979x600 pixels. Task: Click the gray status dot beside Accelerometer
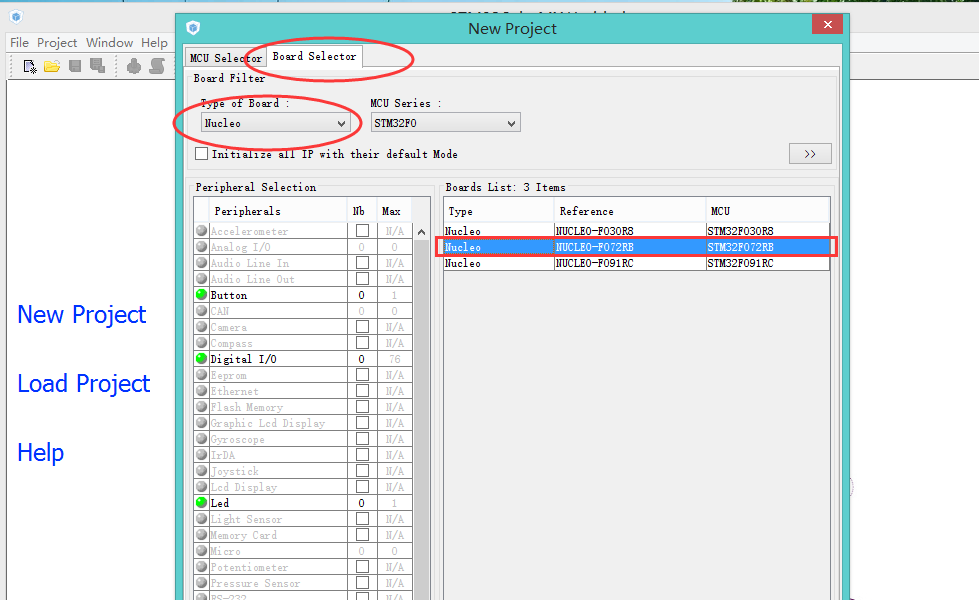point(201,230)
